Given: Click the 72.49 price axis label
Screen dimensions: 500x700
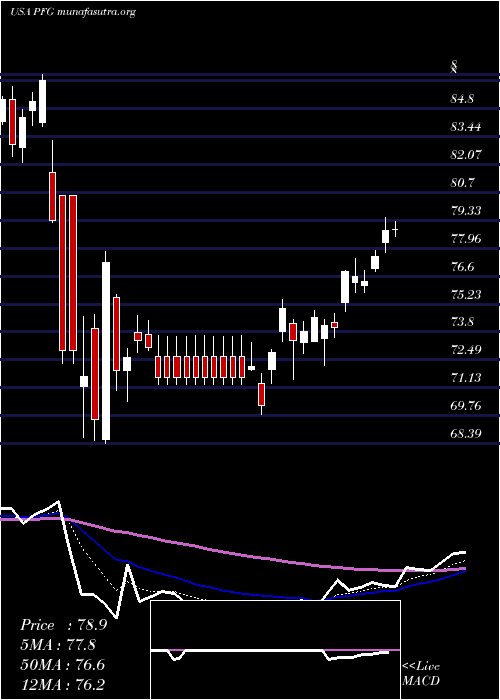Looking at the screenshot, I should point(466,350).
